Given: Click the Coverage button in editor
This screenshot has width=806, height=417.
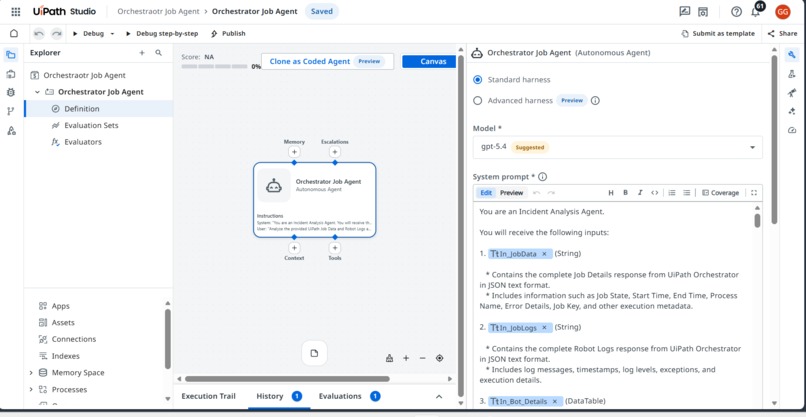Looking at the screenshot, I should coord(720,193).
